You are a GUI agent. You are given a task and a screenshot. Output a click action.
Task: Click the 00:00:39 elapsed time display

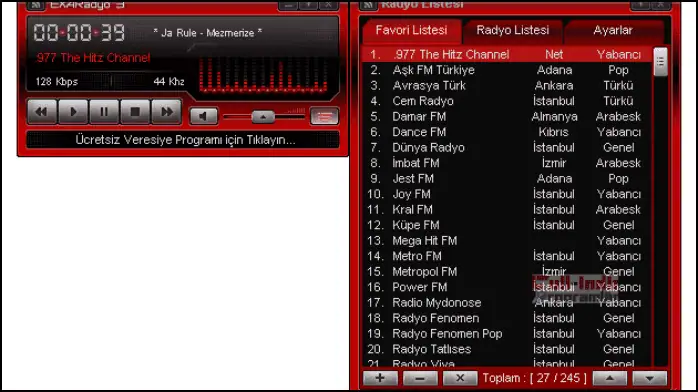(x=79, y=32)
